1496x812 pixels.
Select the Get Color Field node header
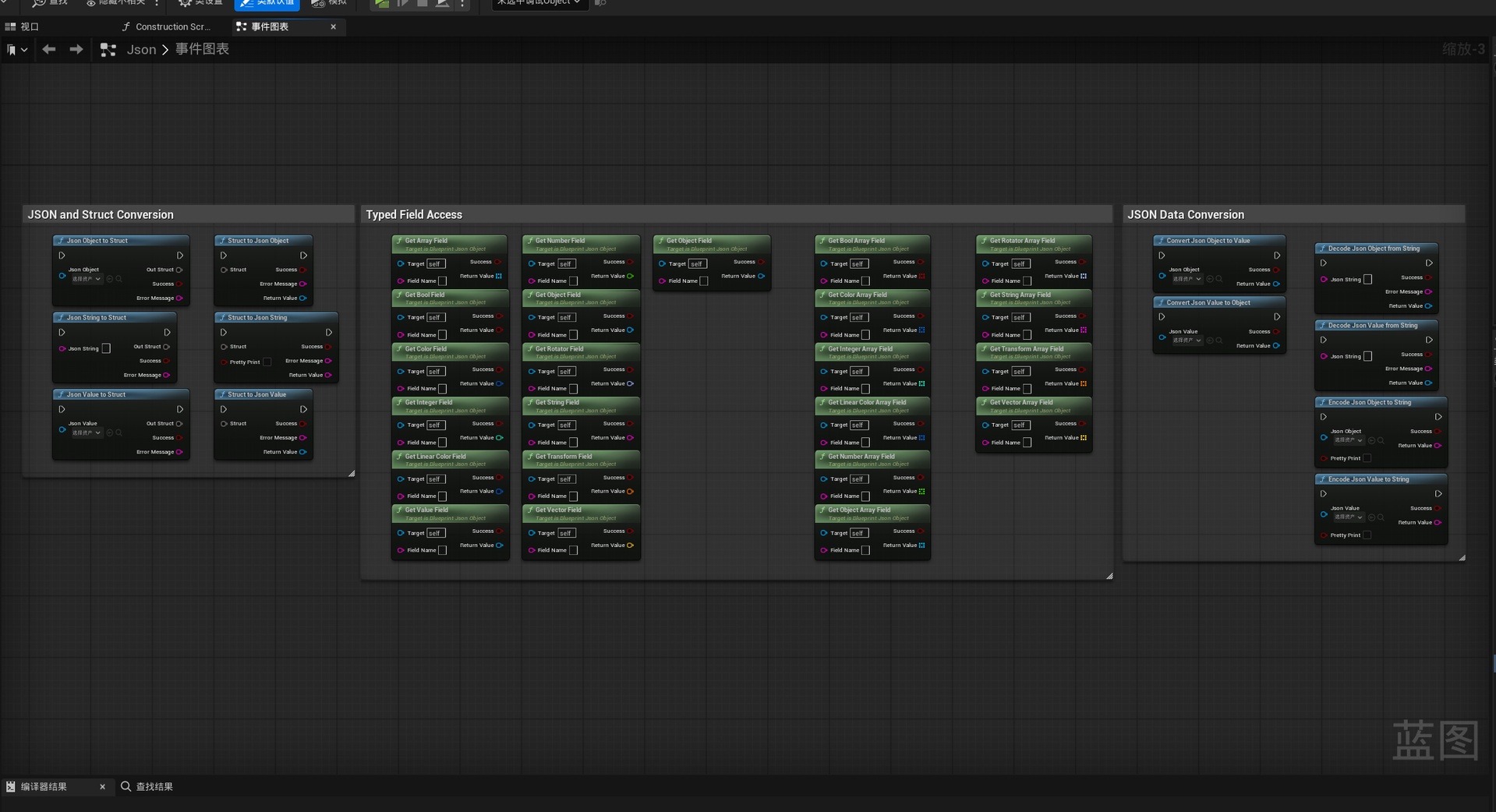pos(450,353)
